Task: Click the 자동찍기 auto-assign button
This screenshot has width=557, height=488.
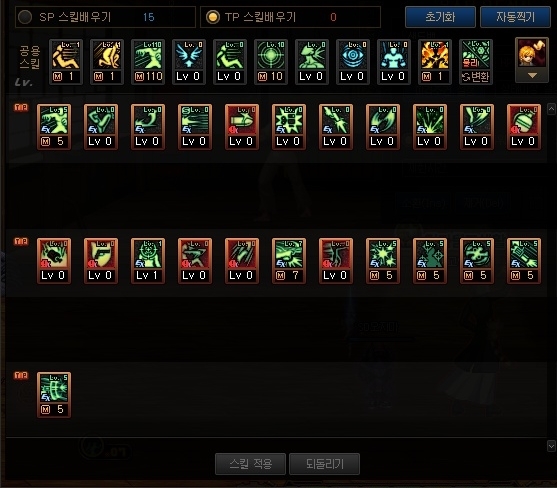Action: click(x=515, y=17)
